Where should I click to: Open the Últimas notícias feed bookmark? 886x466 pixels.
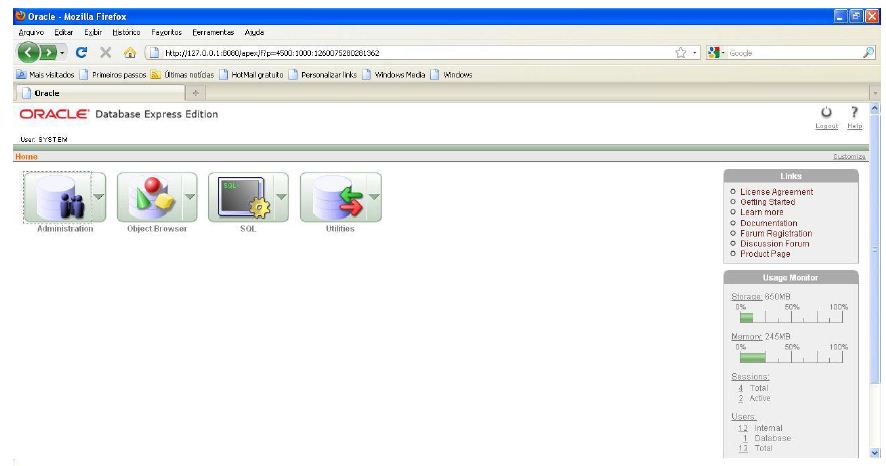[x=183, y=75]
